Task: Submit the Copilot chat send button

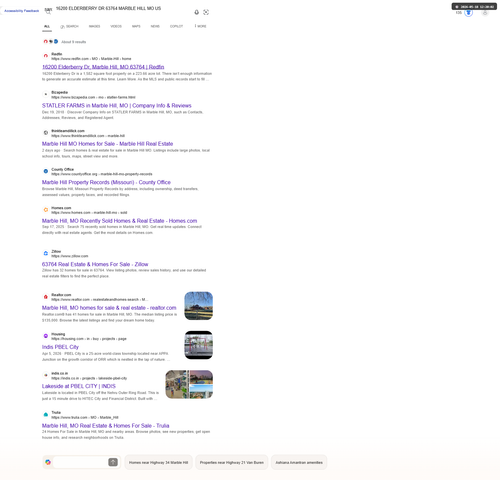Action: pos(113,462)
